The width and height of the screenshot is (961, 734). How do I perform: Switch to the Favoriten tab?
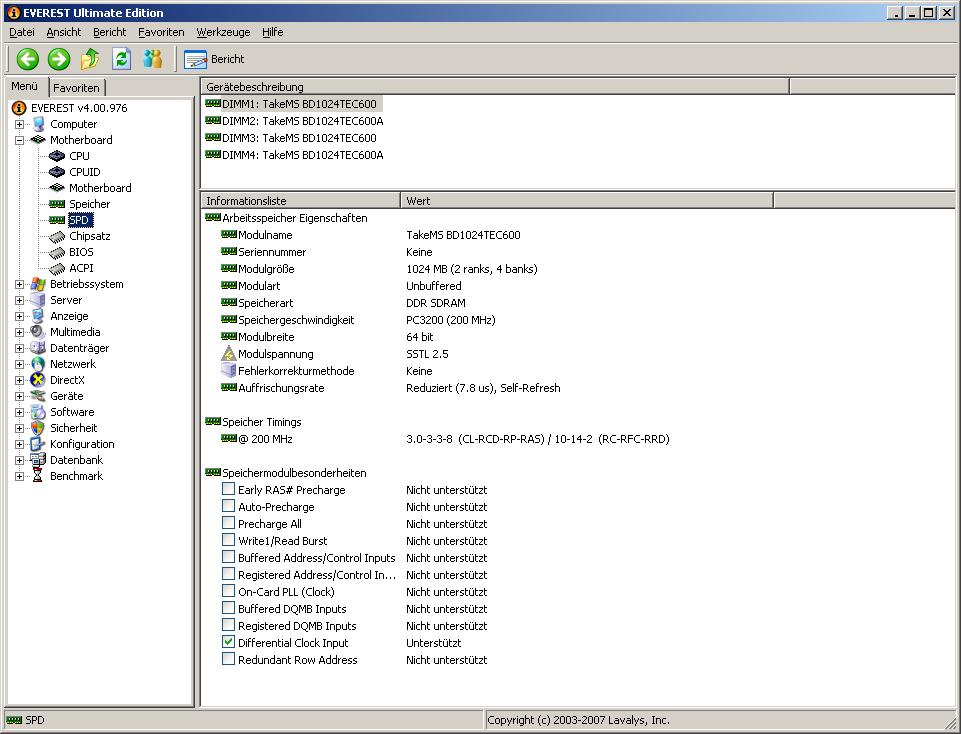76,88
